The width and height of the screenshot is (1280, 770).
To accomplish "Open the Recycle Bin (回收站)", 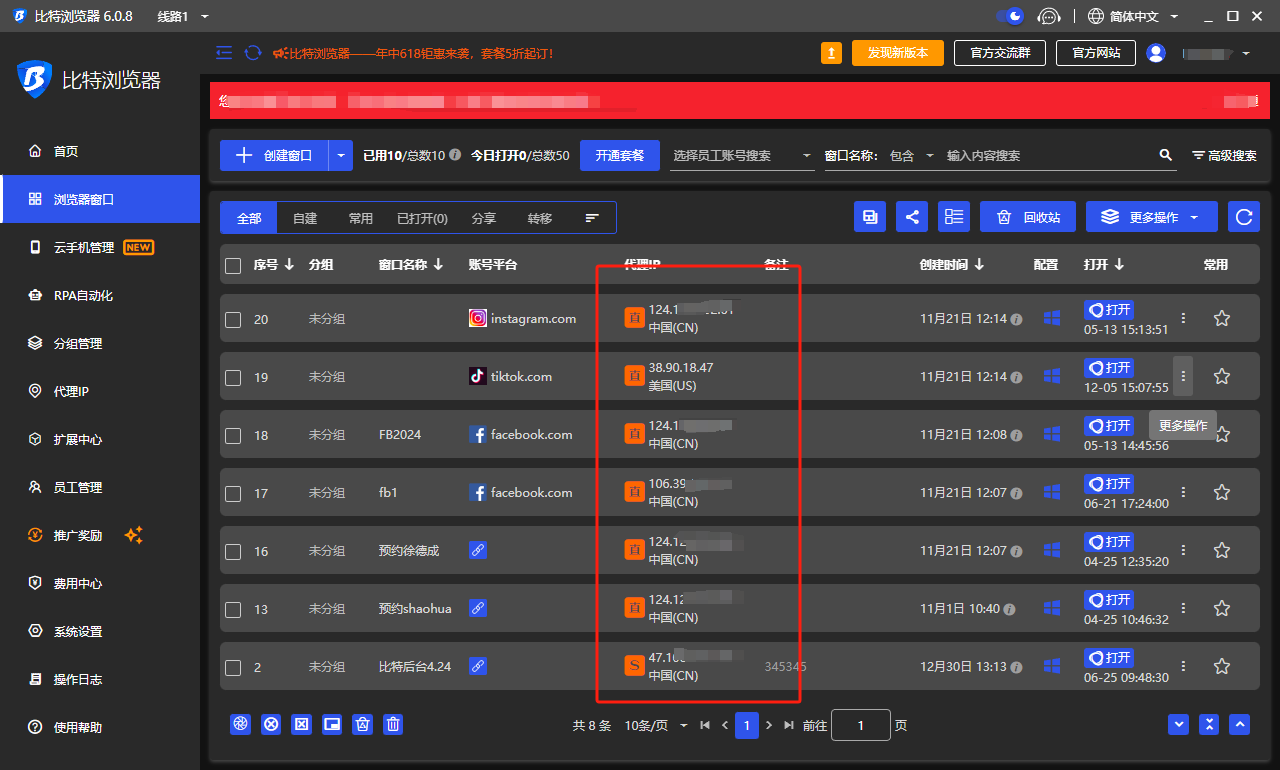I will point(1027,216).
